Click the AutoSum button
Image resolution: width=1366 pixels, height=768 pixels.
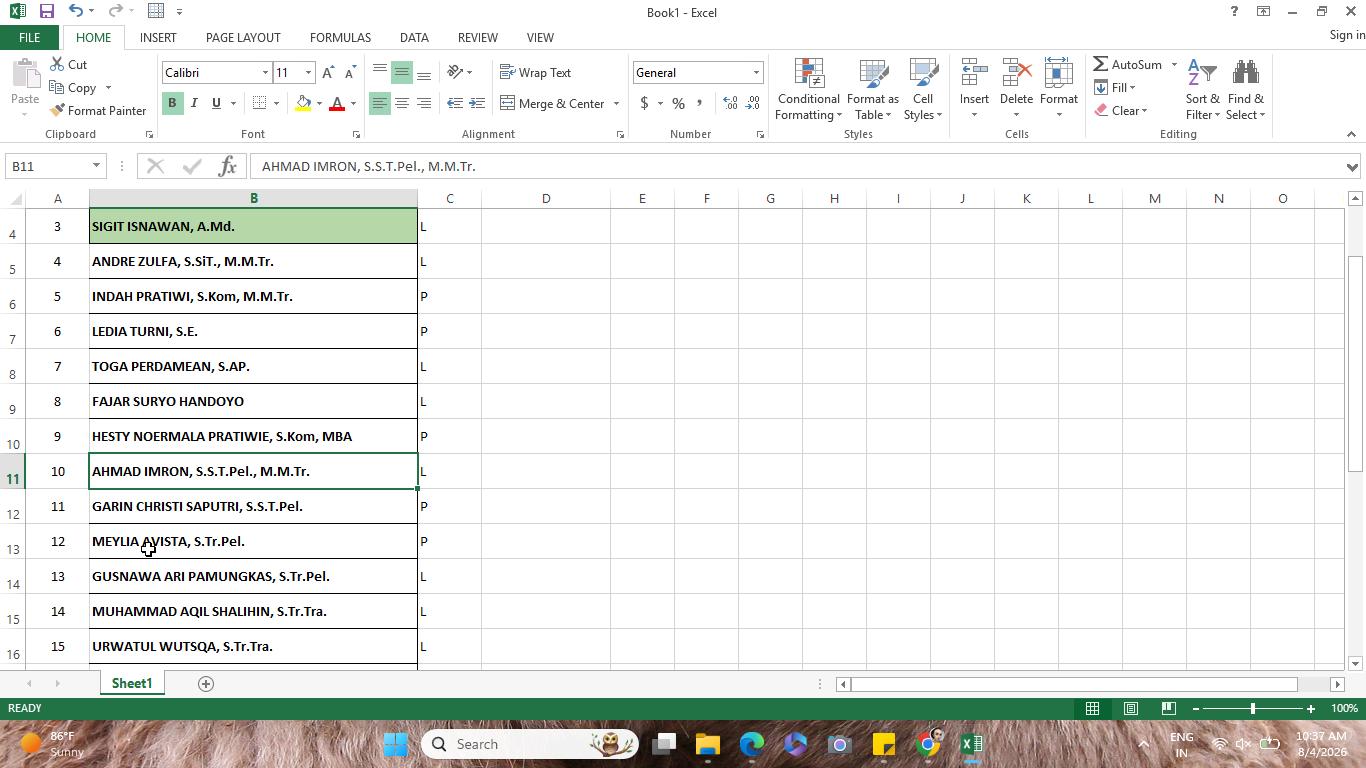pos(1127,64)
